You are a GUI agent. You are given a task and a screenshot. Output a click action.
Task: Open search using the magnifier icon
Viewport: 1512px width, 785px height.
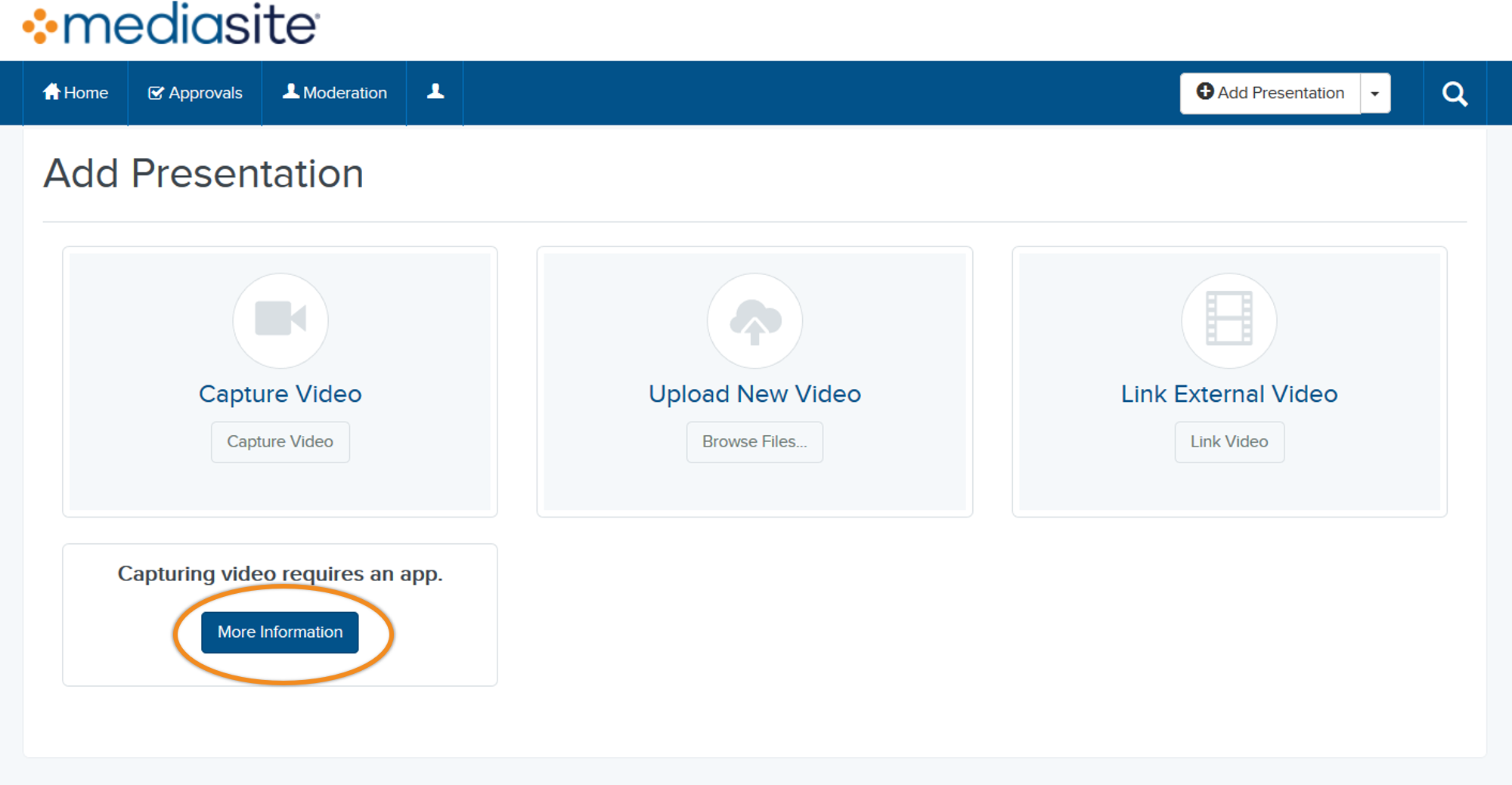point(1454,92)
